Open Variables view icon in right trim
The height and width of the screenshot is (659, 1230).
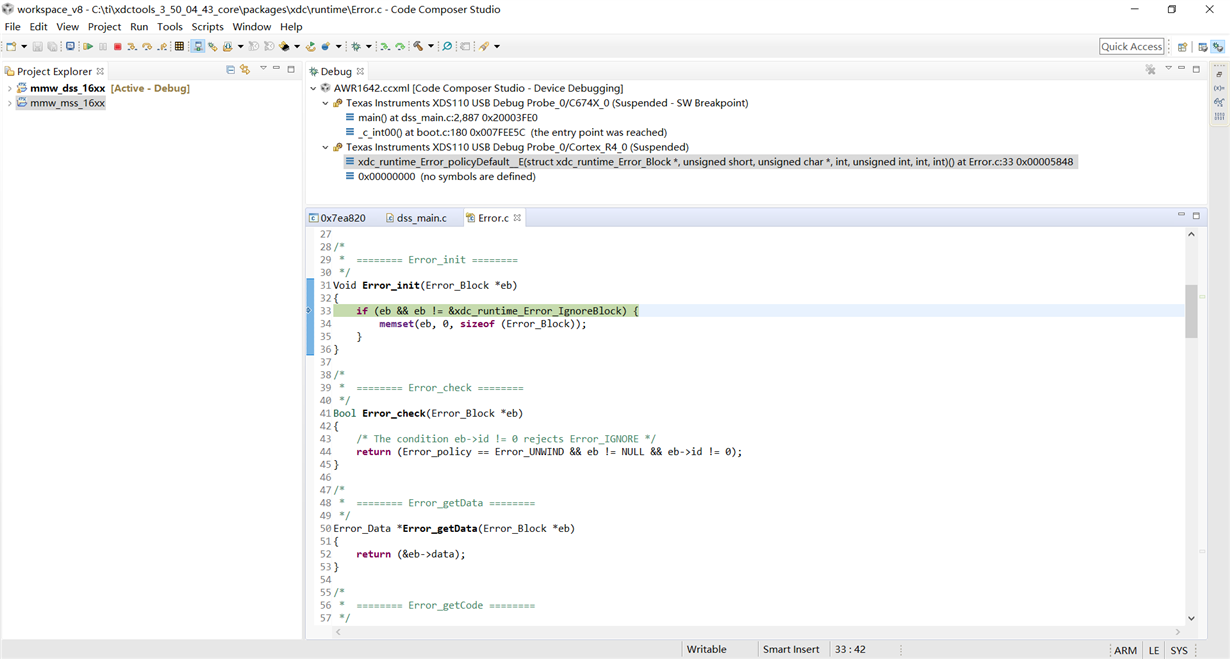point(1219,88)
